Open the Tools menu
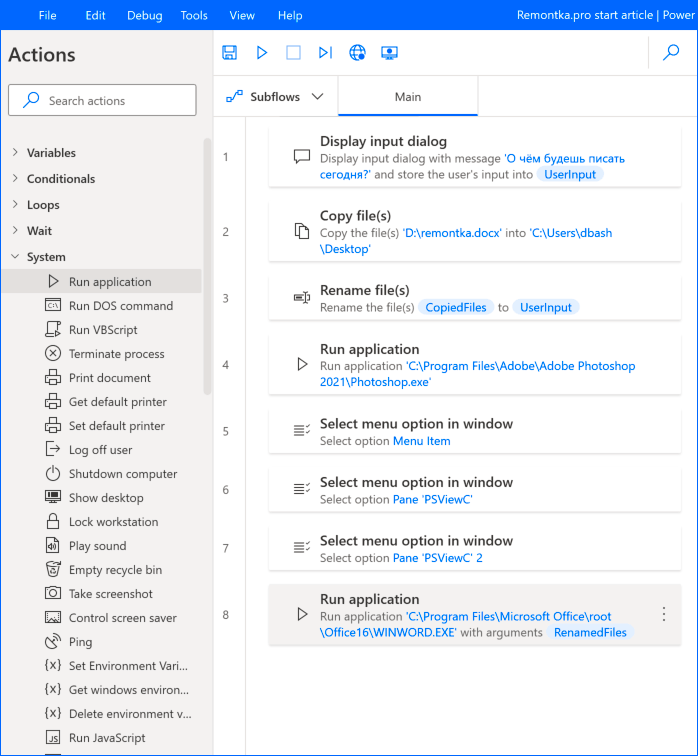 point(194,15)
